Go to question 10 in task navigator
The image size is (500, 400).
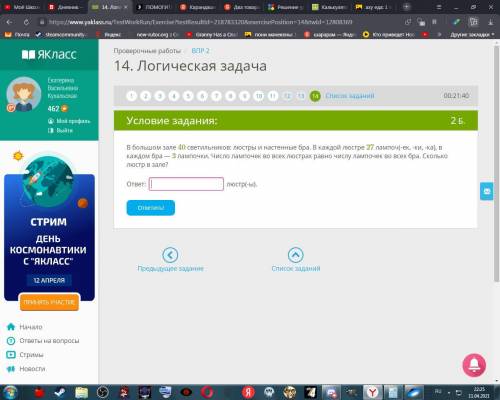click(259, 96)
